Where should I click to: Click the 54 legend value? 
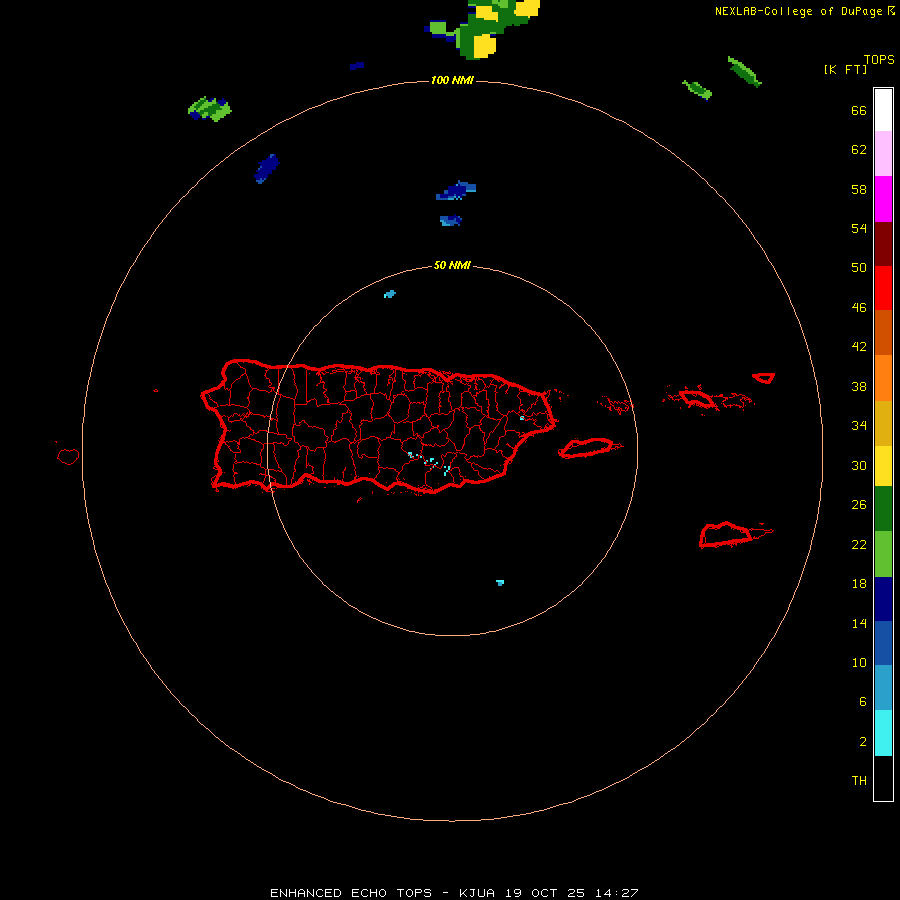coord(859,228)
